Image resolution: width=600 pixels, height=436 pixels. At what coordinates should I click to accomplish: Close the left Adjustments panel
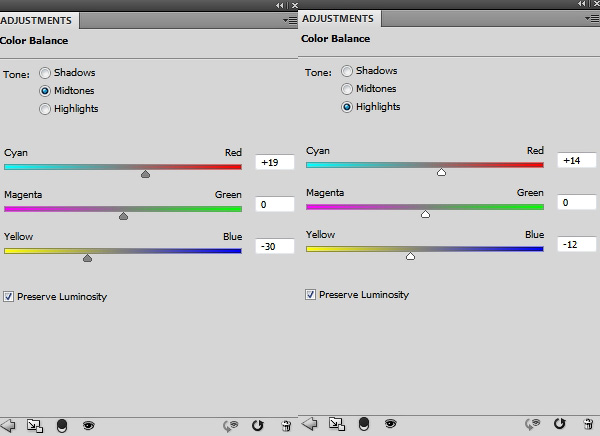pyautogui.click(x=295, y=5)
